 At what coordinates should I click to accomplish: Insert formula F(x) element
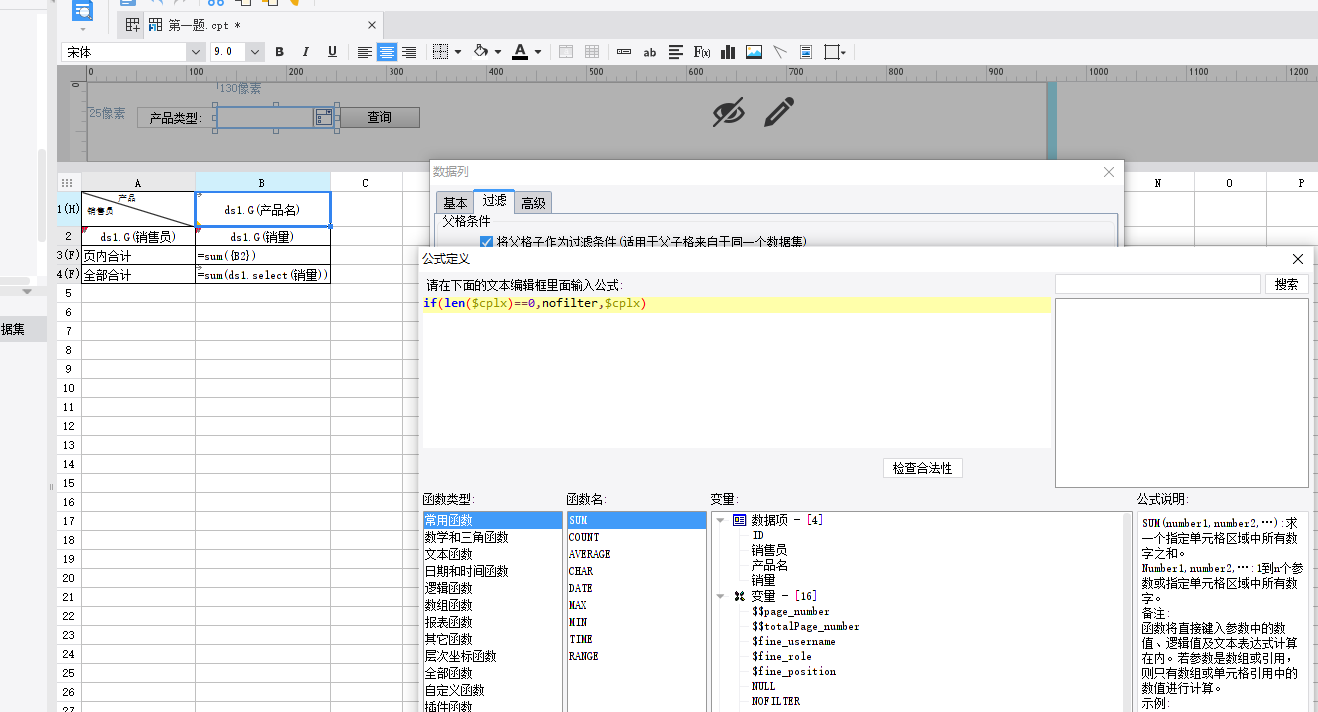[702, 52]
